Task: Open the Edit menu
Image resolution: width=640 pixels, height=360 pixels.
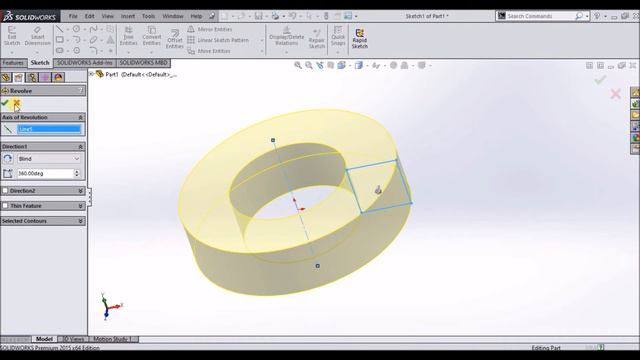Action: [89, 16]
